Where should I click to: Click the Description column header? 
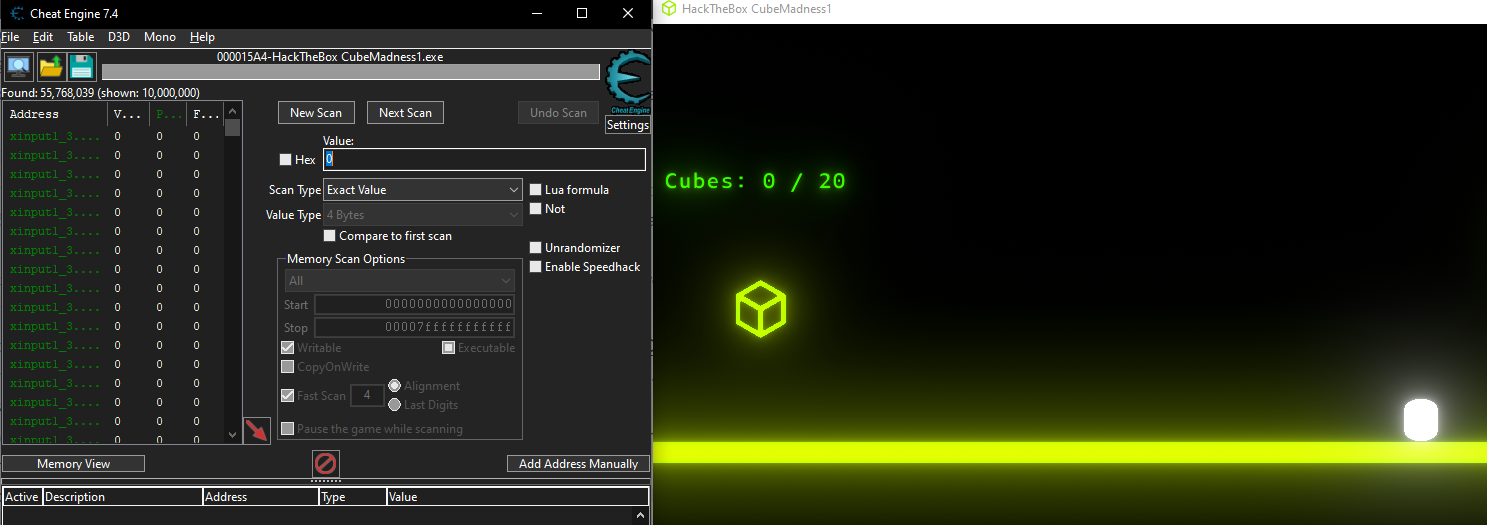pyautogui.click(x=122, y=497)
